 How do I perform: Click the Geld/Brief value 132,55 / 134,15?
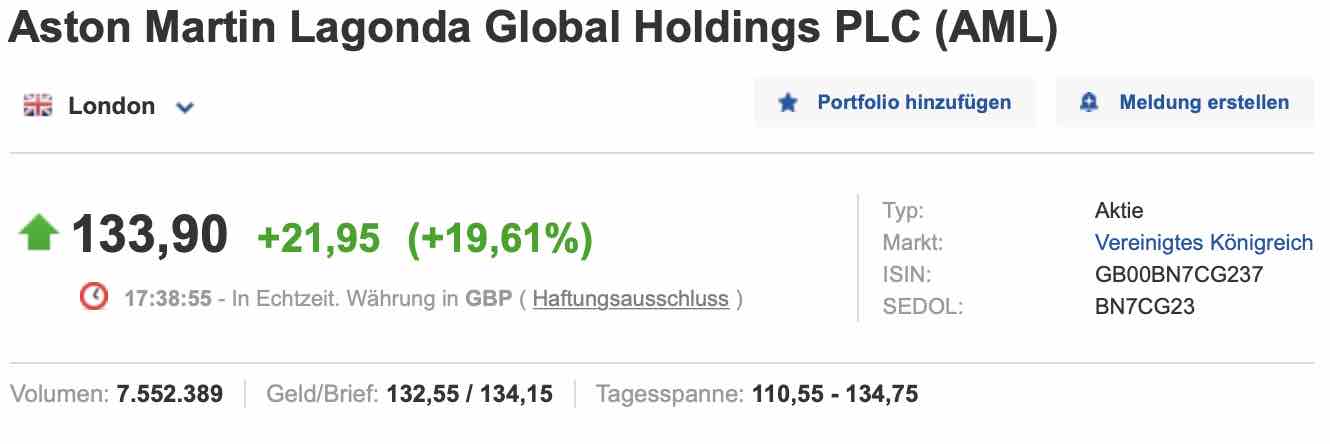(x=466, y=394)
